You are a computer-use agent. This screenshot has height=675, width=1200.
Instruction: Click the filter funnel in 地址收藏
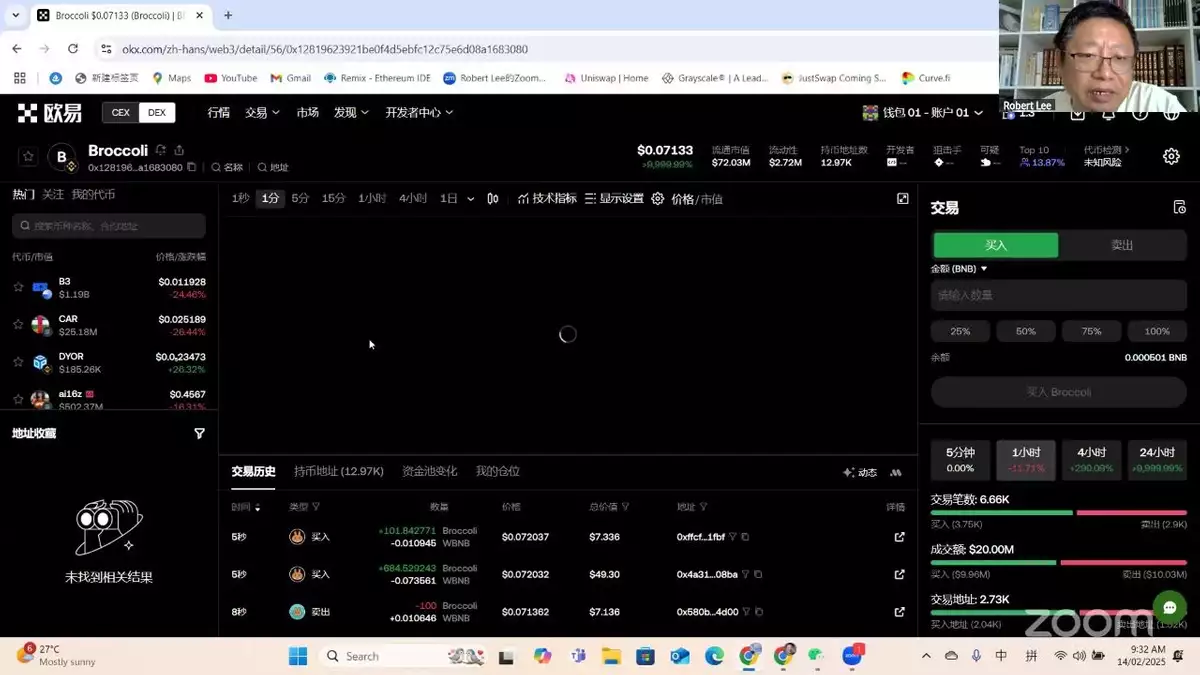coord(199,433)
